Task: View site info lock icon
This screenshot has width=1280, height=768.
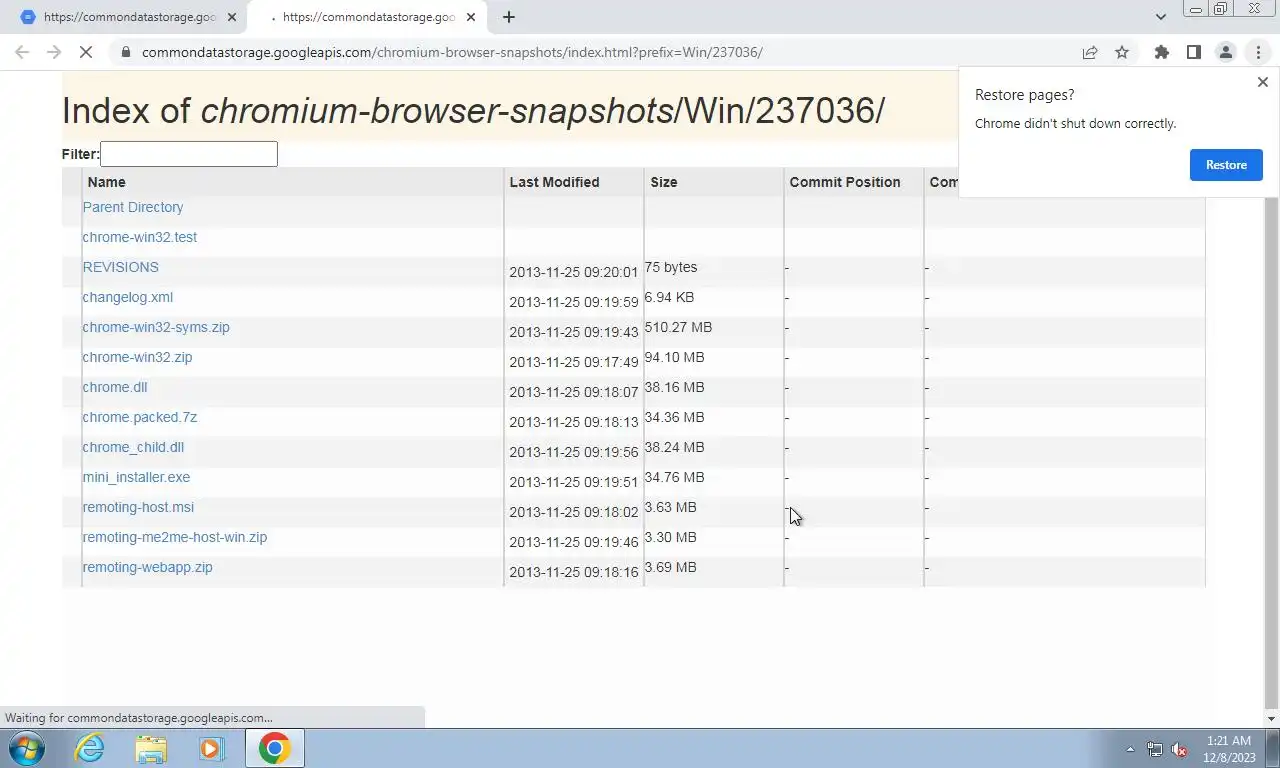Action: pyautogui.click(x=125, y=52)
